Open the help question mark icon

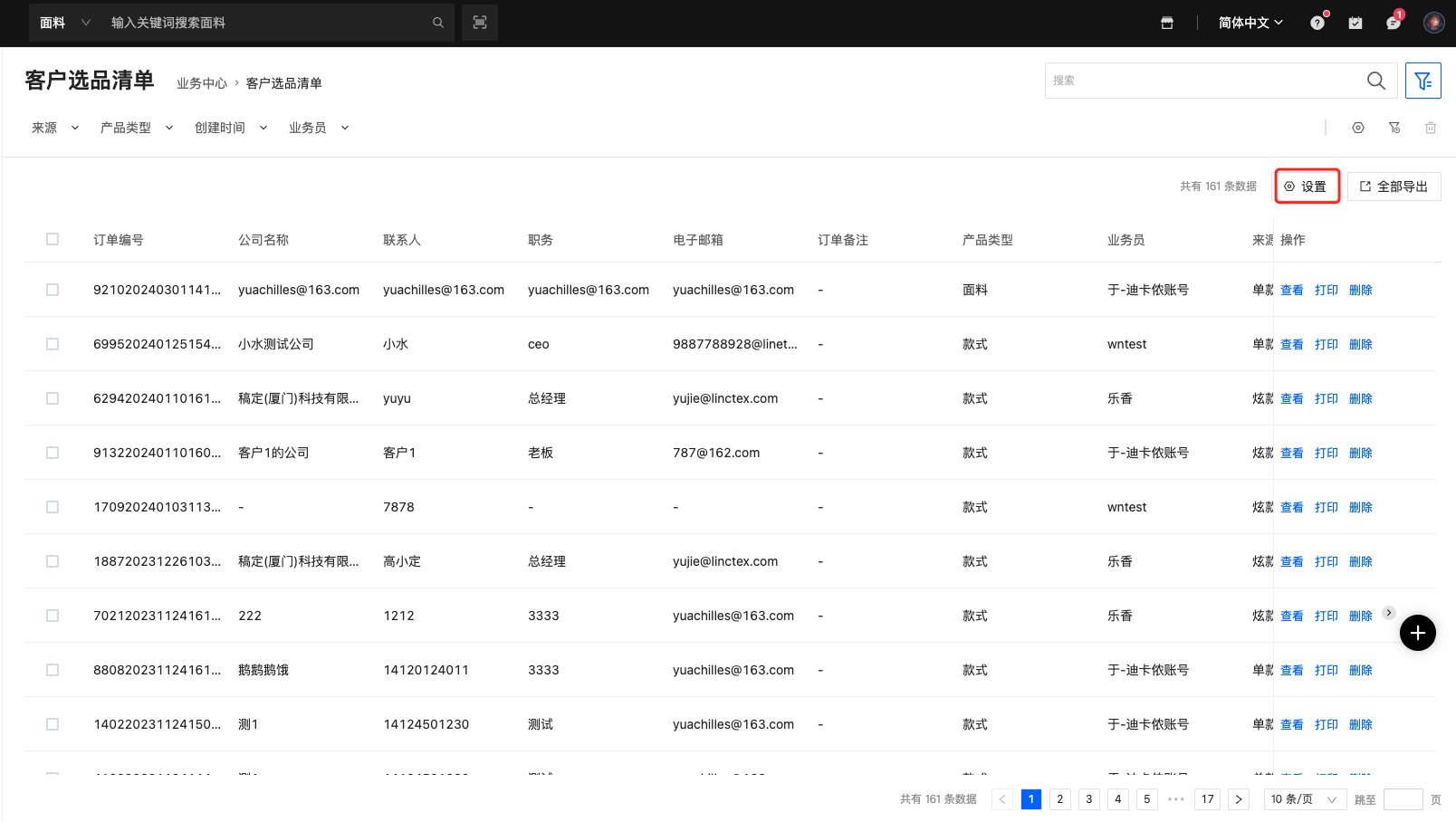[x=1317, y=23]
